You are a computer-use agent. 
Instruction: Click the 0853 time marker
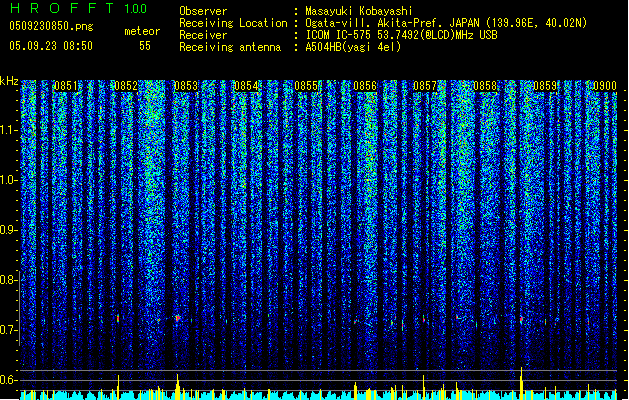(186, 86)
